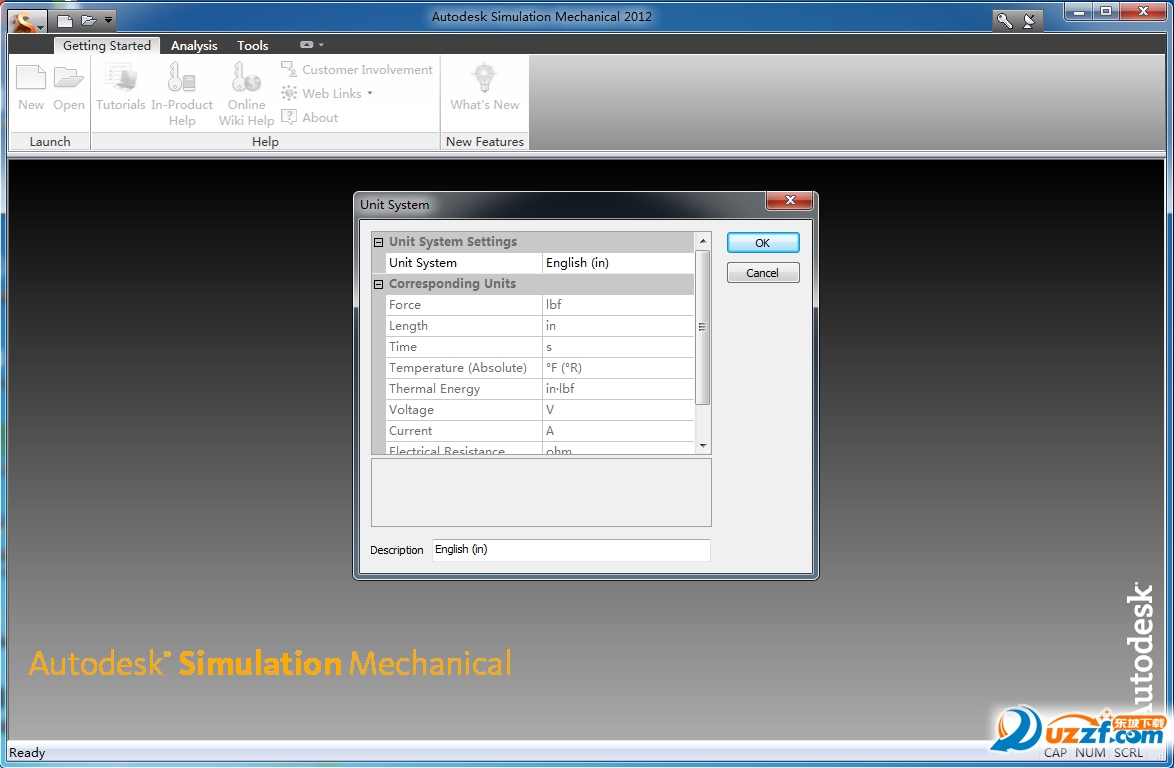1174x768 pixels.
Task: Click the Open icon in the Launch panel
Action: [69, 88]
